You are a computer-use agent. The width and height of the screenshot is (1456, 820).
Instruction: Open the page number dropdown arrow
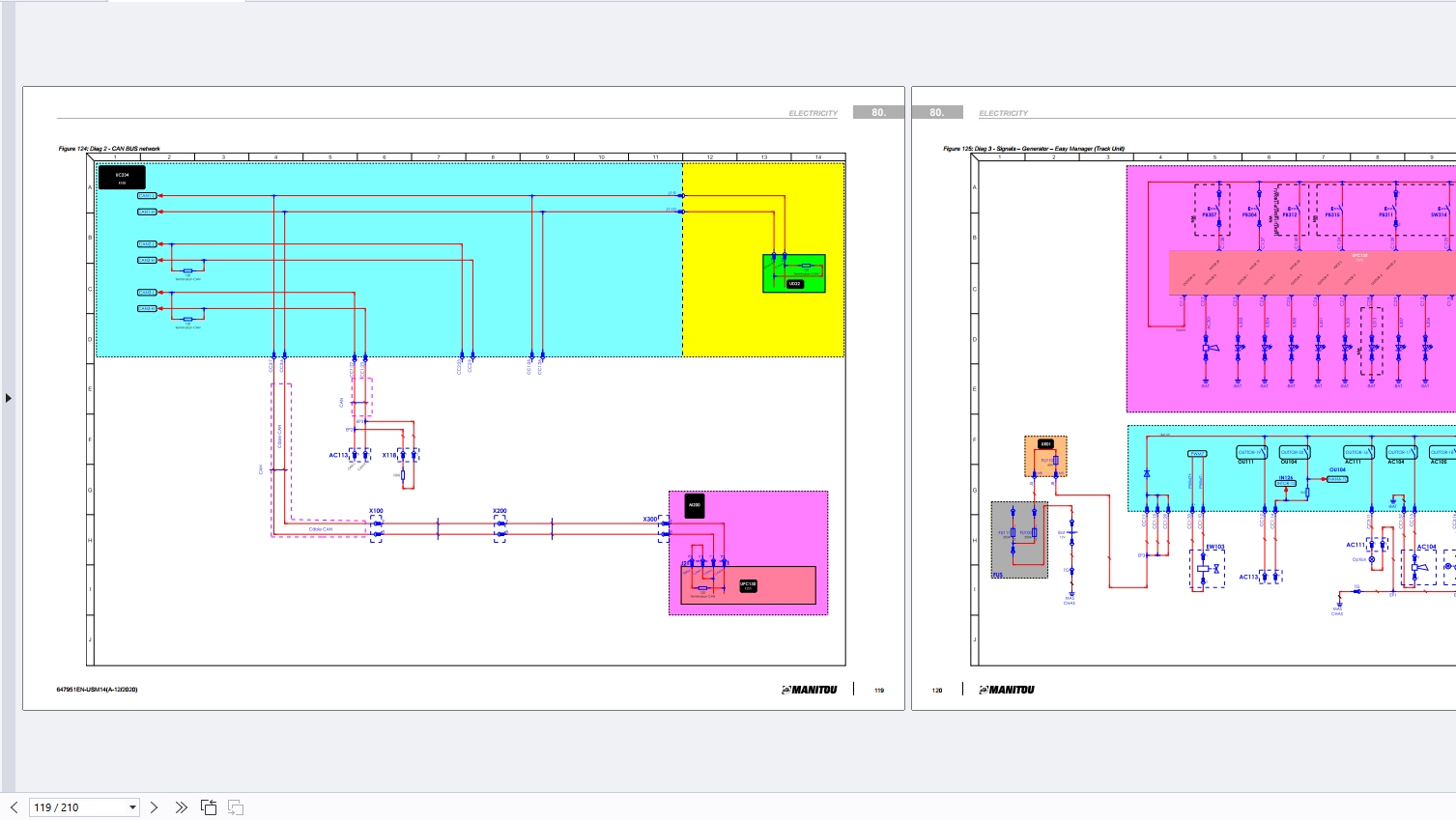(132, 807)
